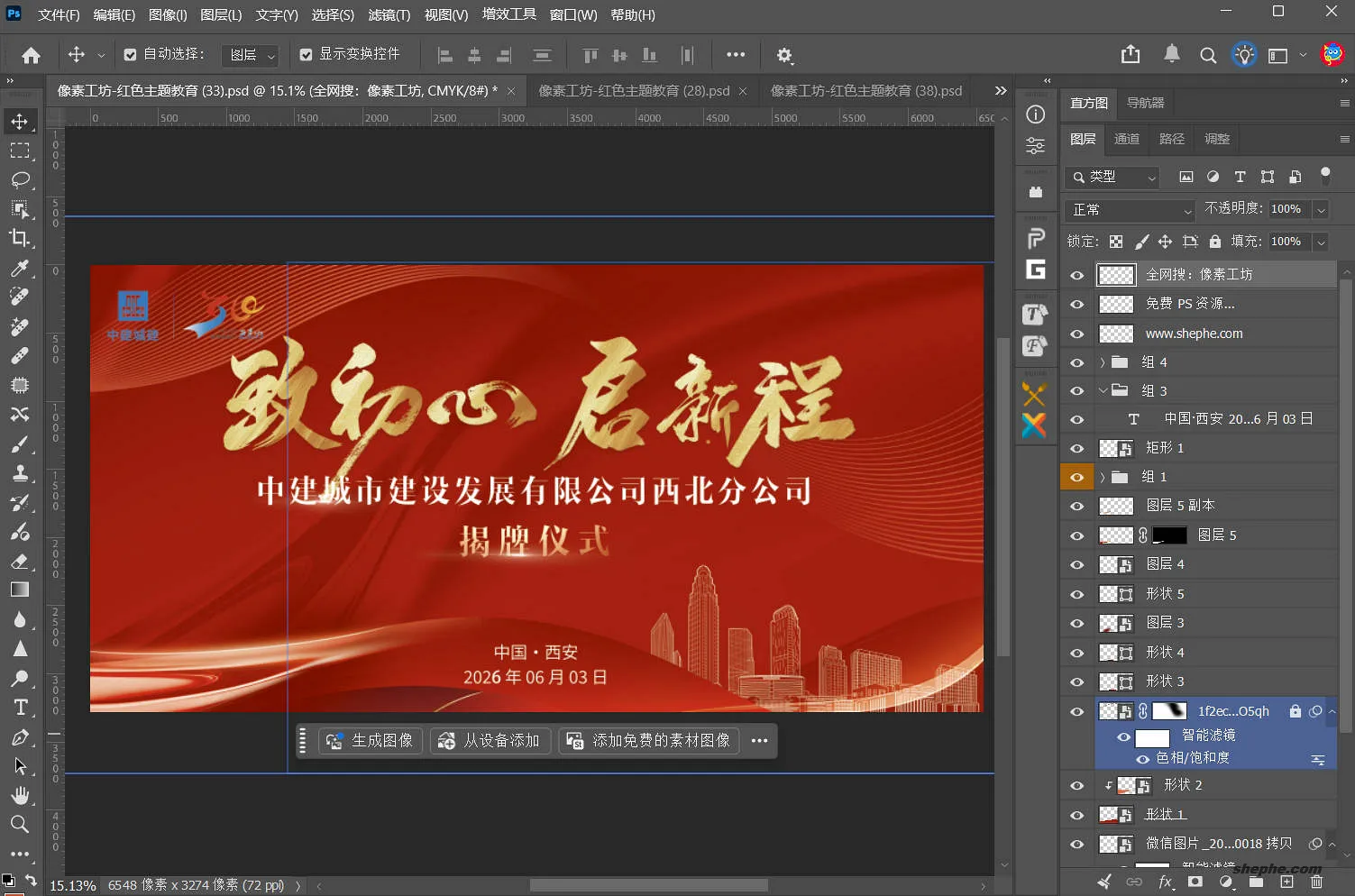This screenshot has height=896, width=1355.
Task: Open the auto-select 图层 dropdown
Action: pyautogui.click(x=250, y=55)
